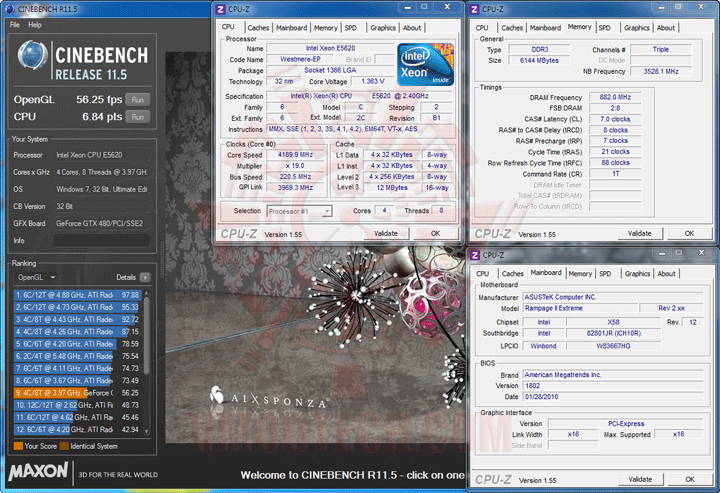Click the BIOS version 1802 field
720x493 pixels.
click(613, 386)
